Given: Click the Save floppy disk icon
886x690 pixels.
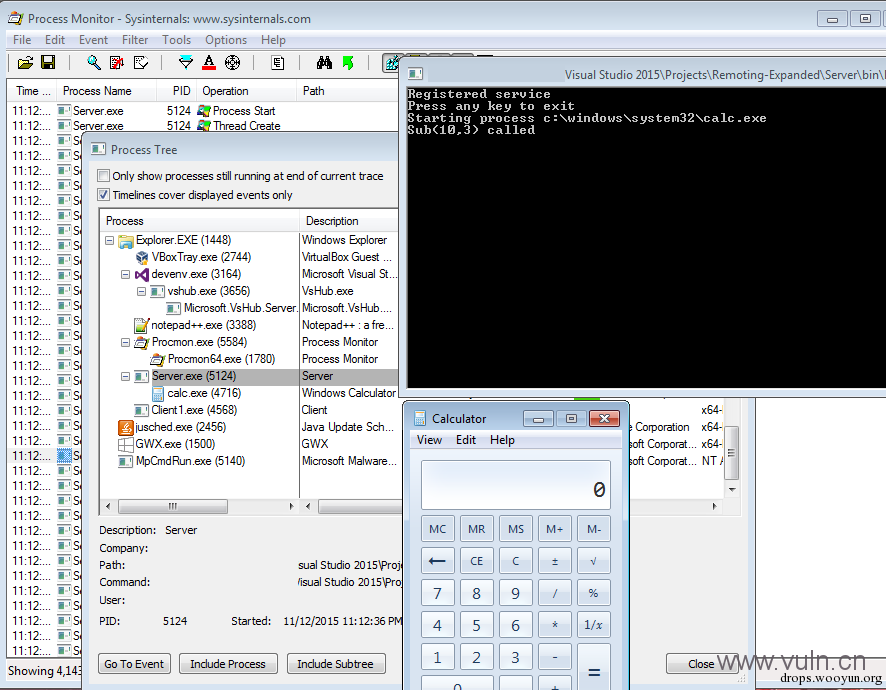Looking at the screenshot, I should (48, 62).
